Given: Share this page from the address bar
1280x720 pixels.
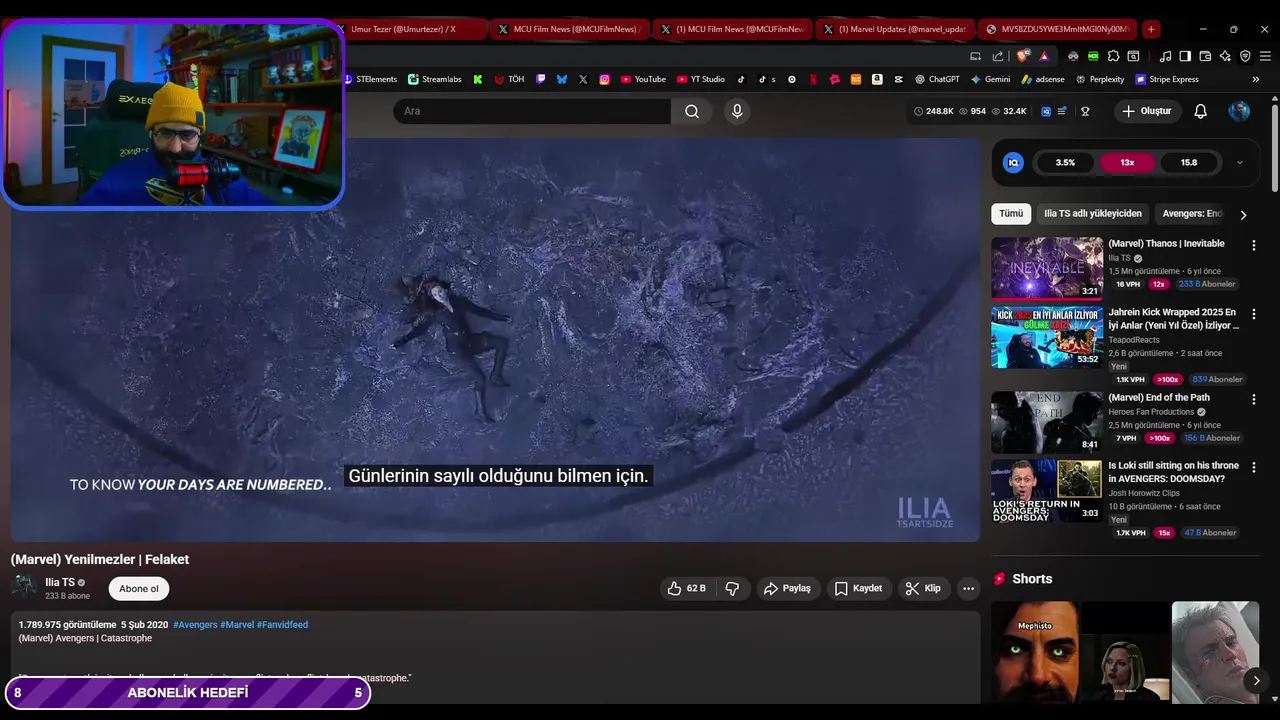Looking at the screenshot, I should point(998,56).
